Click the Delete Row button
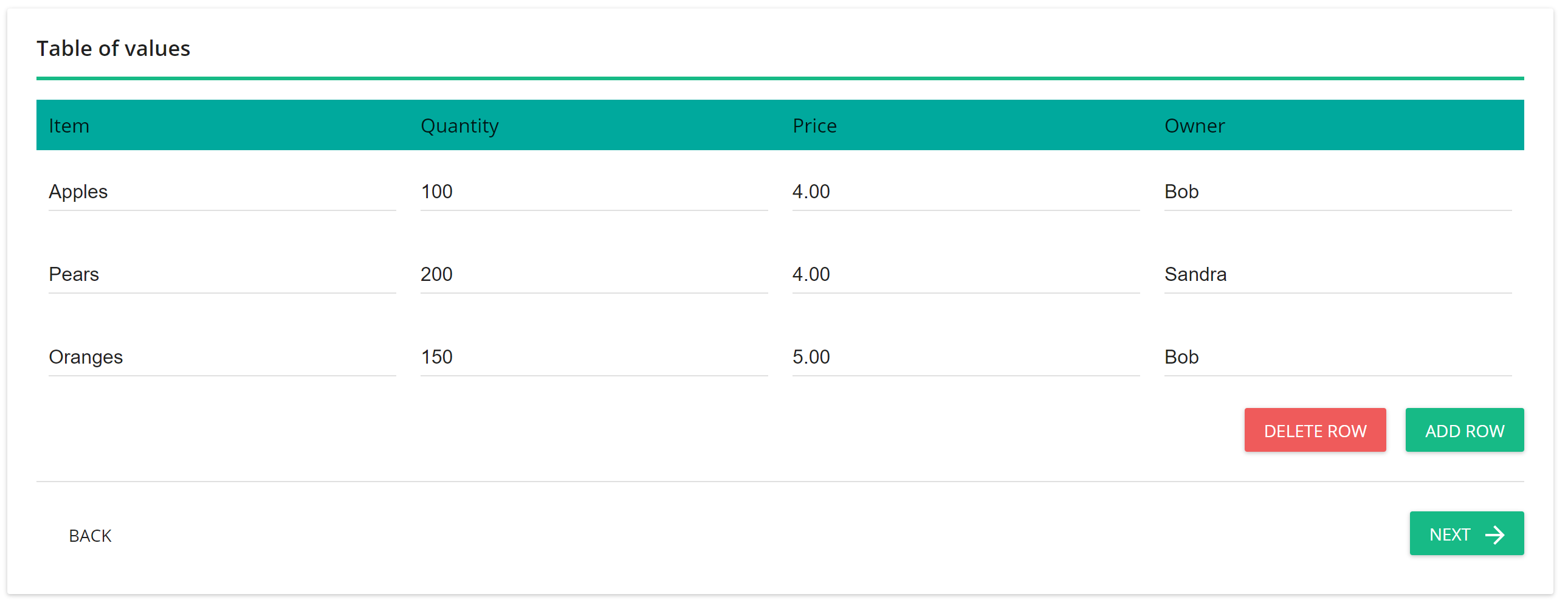The width and height of the screenshot is (1568, 605). click(x=1315, y=430)
